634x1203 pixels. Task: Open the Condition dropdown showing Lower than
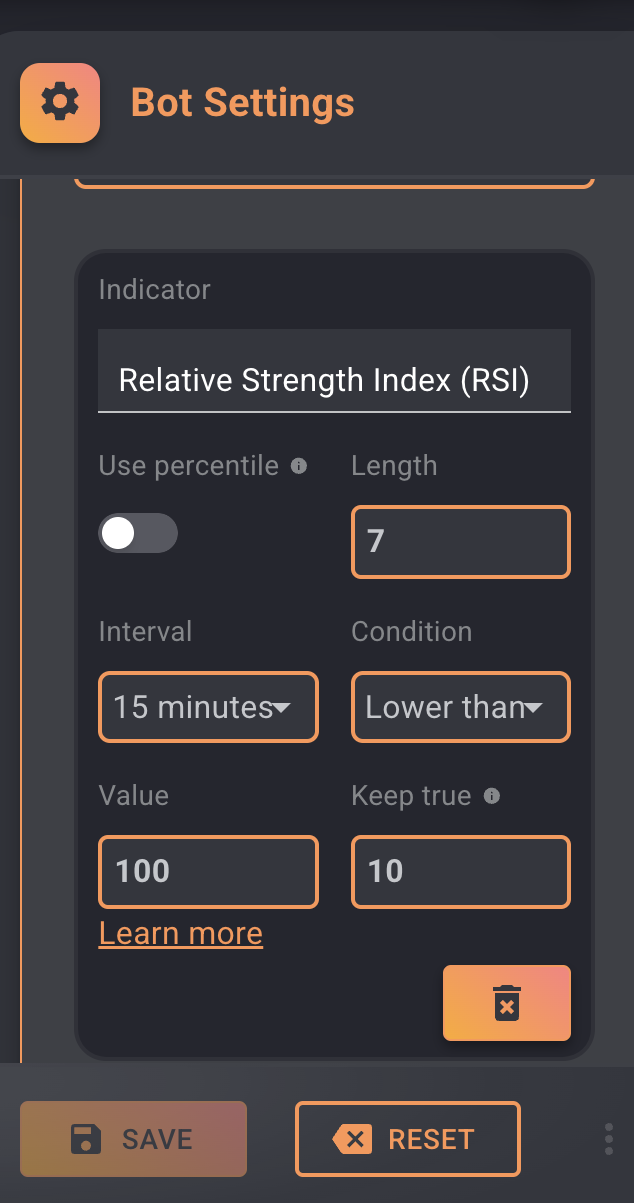[461, 707]
